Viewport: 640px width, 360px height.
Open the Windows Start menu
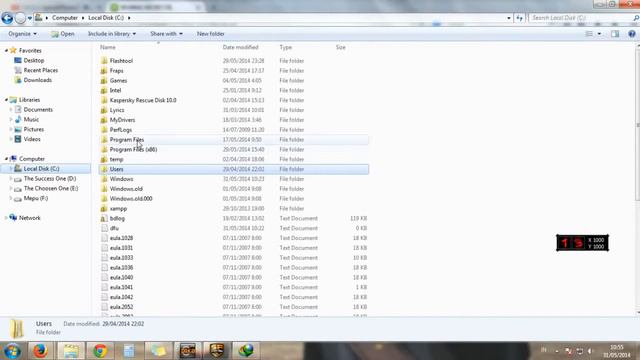coord(12,351)
